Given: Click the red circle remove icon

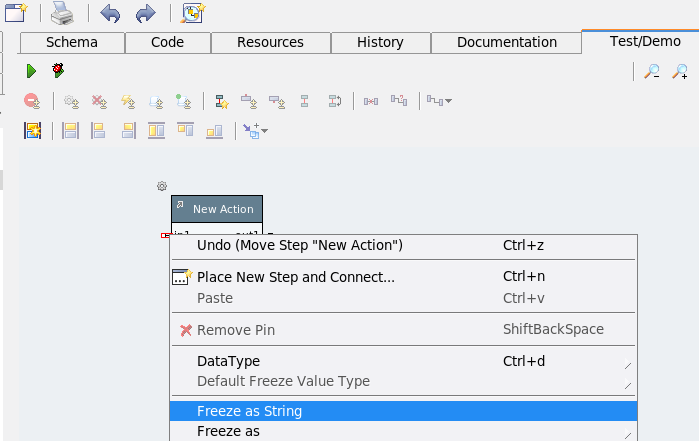Looking at the screenshot, I should click(x=32, y=101).
